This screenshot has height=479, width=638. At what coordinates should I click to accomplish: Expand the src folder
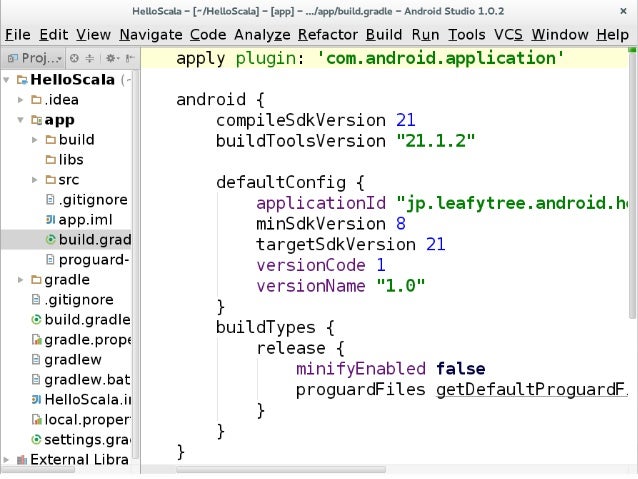click(35, 180)
